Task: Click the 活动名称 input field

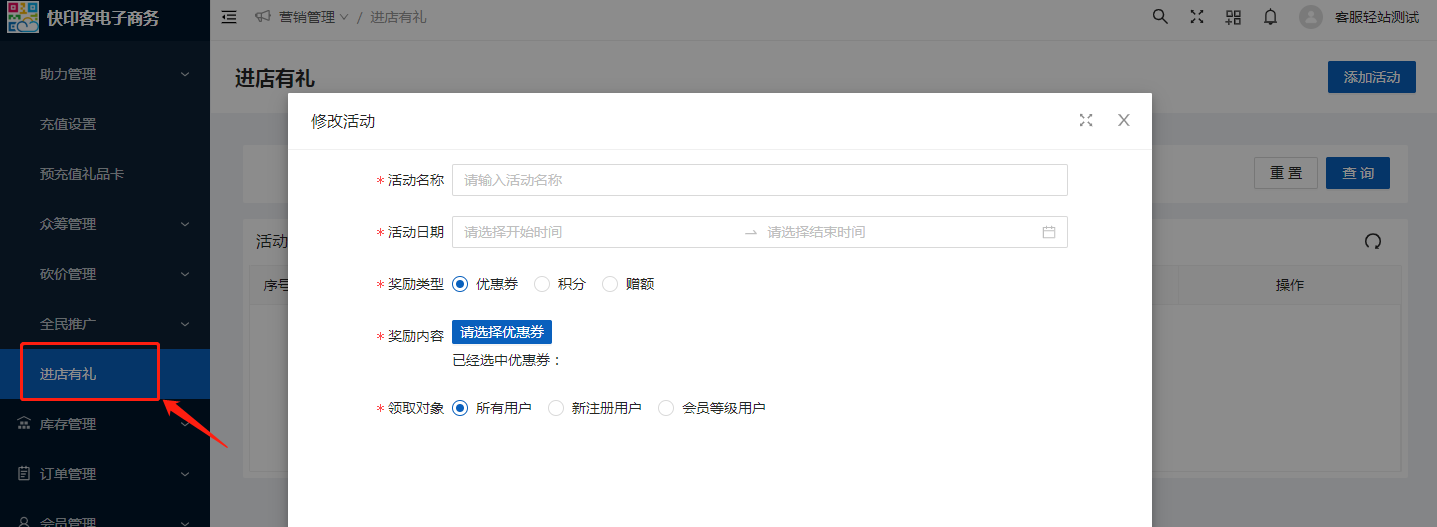Action: pos(759,180)
